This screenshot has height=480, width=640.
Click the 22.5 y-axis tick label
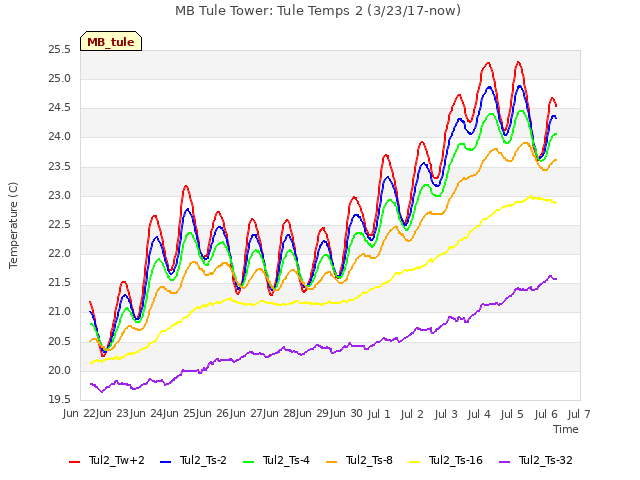click(59, 225)
